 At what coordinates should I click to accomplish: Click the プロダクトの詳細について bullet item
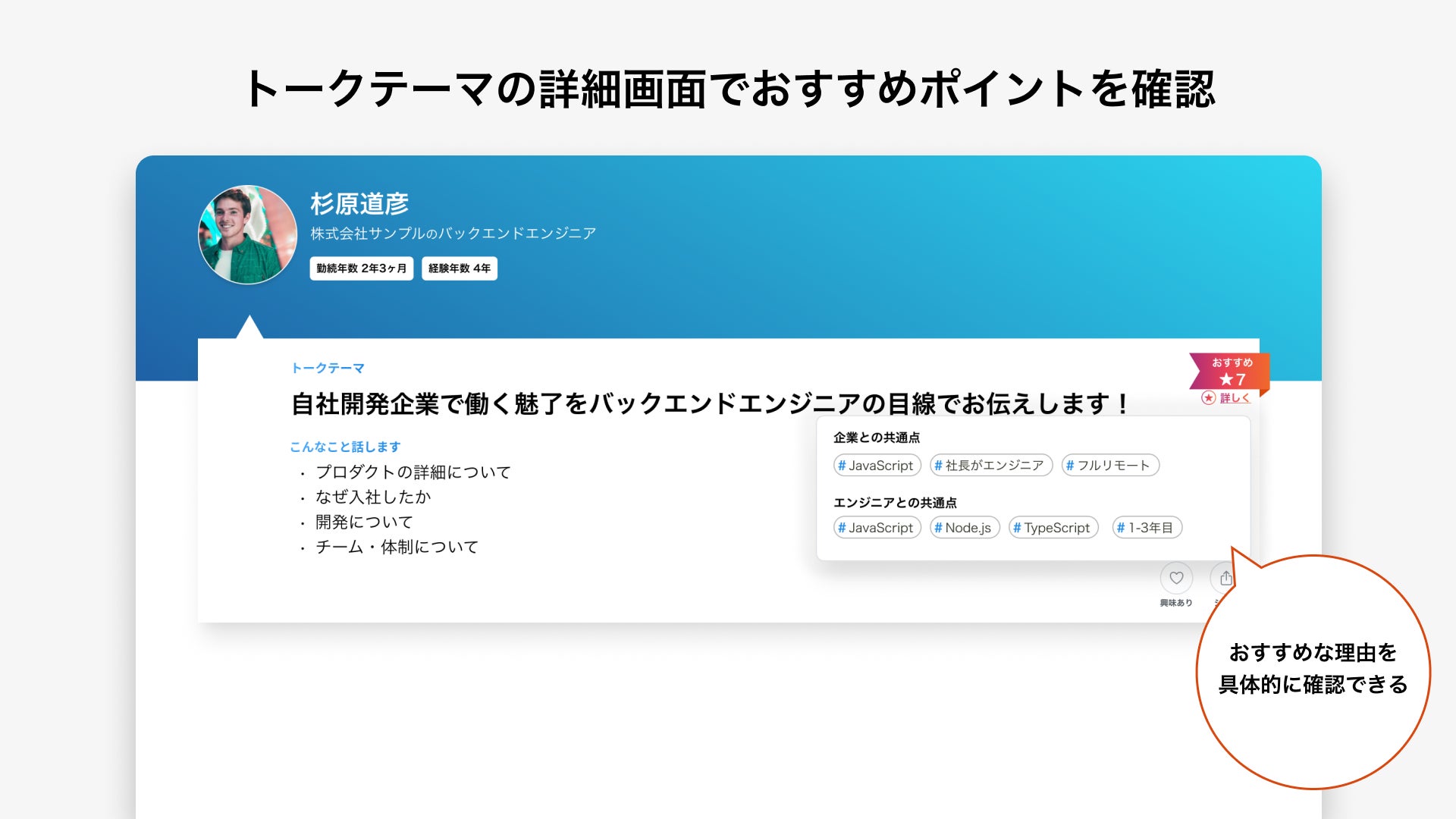[x=413, y=472]
